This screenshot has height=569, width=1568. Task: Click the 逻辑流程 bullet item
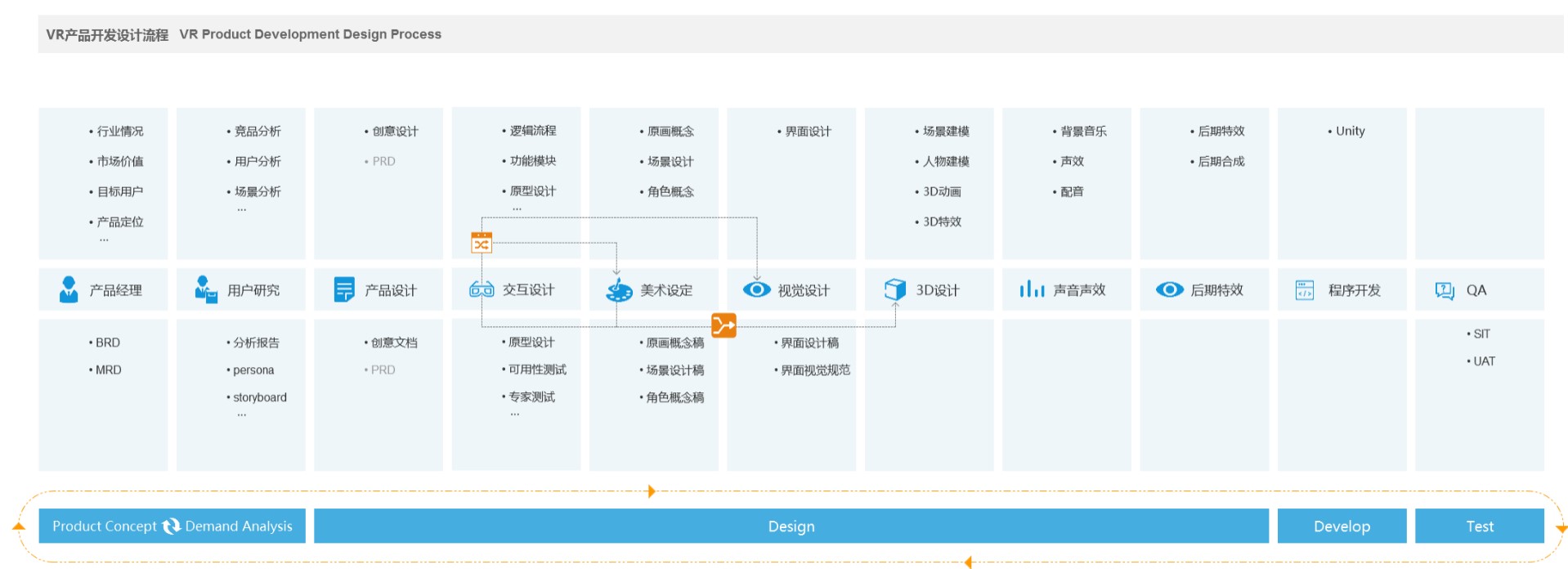[x=529, y=130]
